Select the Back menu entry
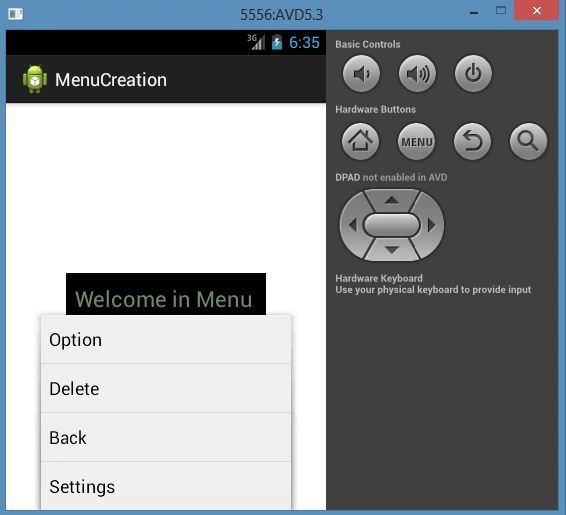 [x=166, y=437]
